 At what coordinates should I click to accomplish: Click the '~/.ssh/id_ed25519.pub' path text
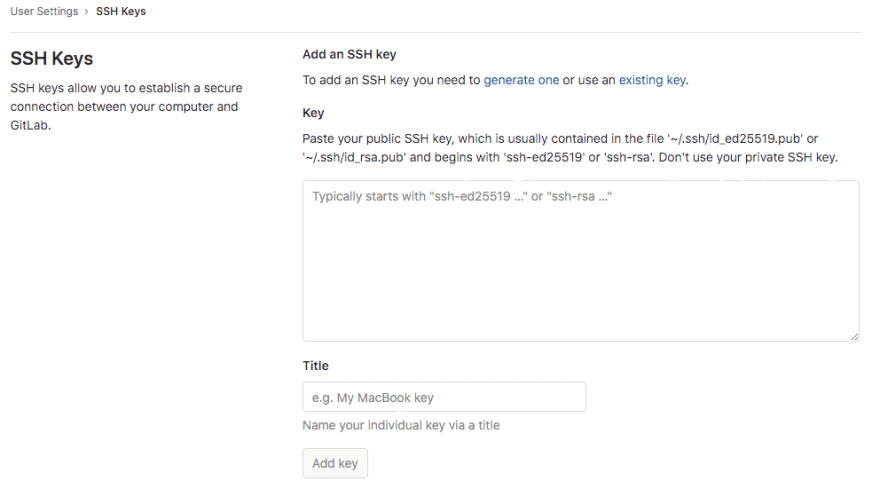coord(735,139)
